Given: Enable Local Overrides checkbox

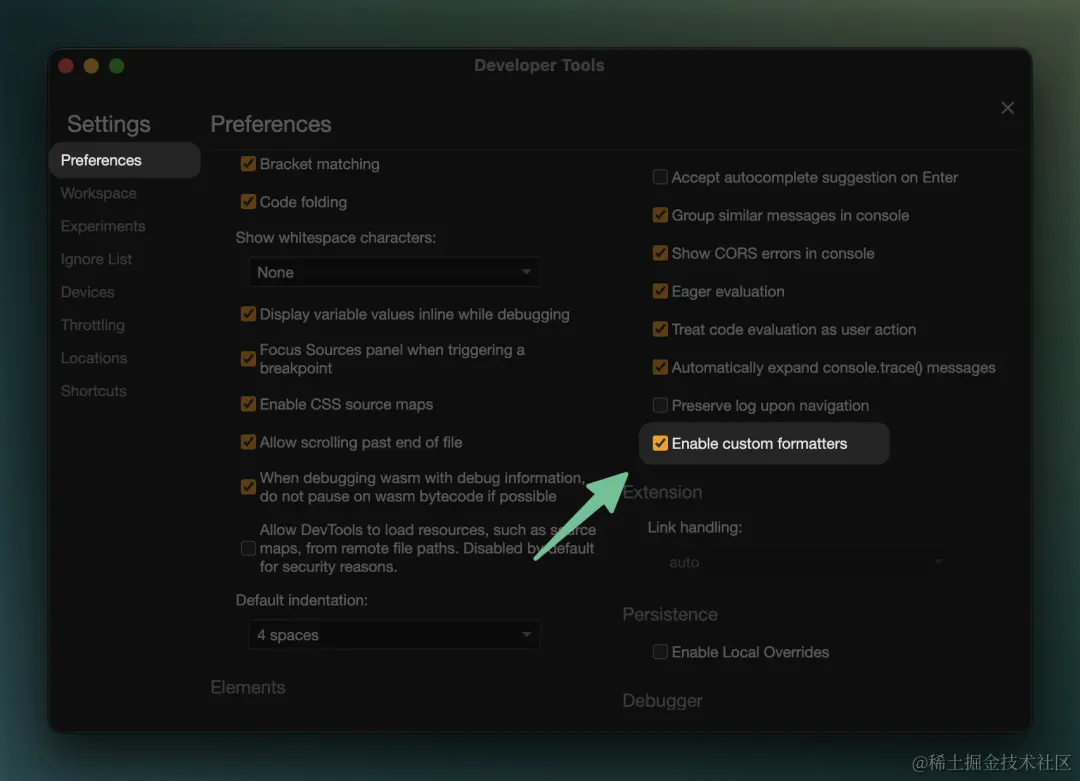Looking at the screenshot, I should [660, 652].
